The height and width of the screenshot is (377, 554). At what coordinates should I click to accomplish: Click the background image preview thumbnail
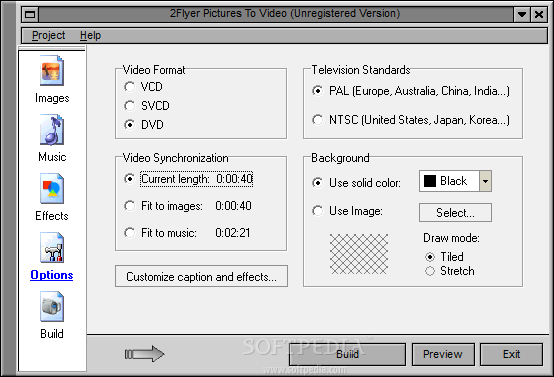coord(359,254)
